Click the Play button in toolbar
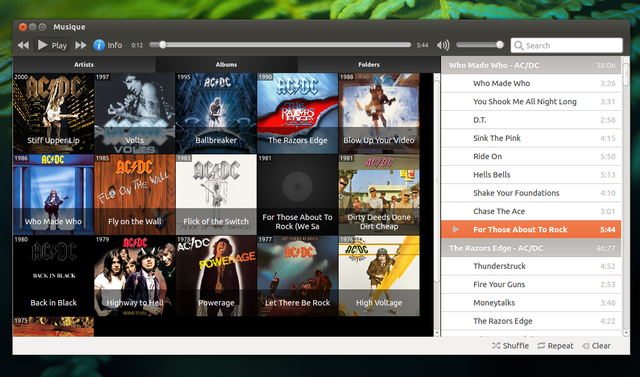Image resolution: width=640 pixels, height=377 pixels. tap(52, 45)
